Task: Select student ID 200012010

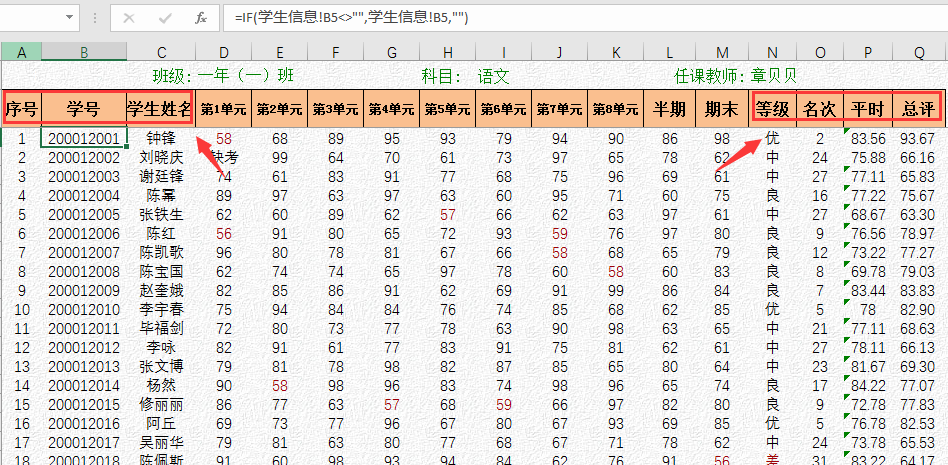Action: [x=84, y=310]
